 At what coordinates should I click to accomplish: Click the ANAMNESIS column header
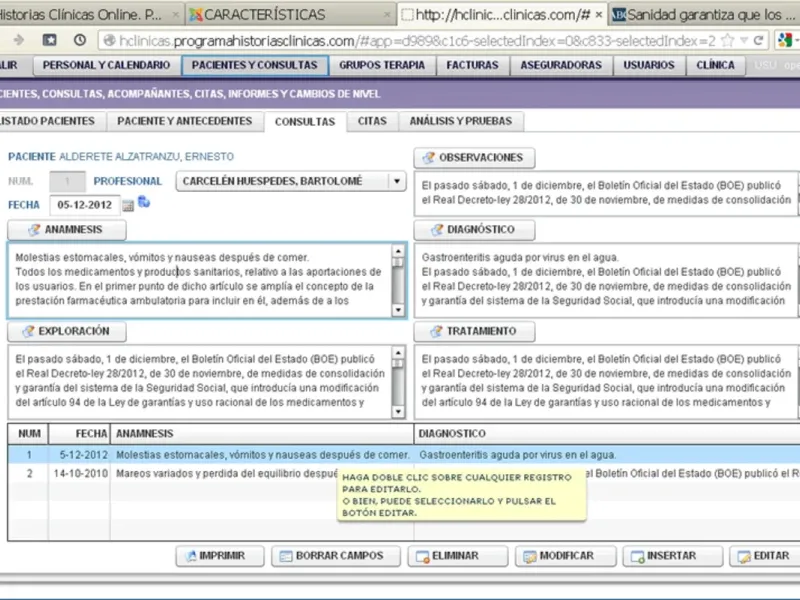262,434
